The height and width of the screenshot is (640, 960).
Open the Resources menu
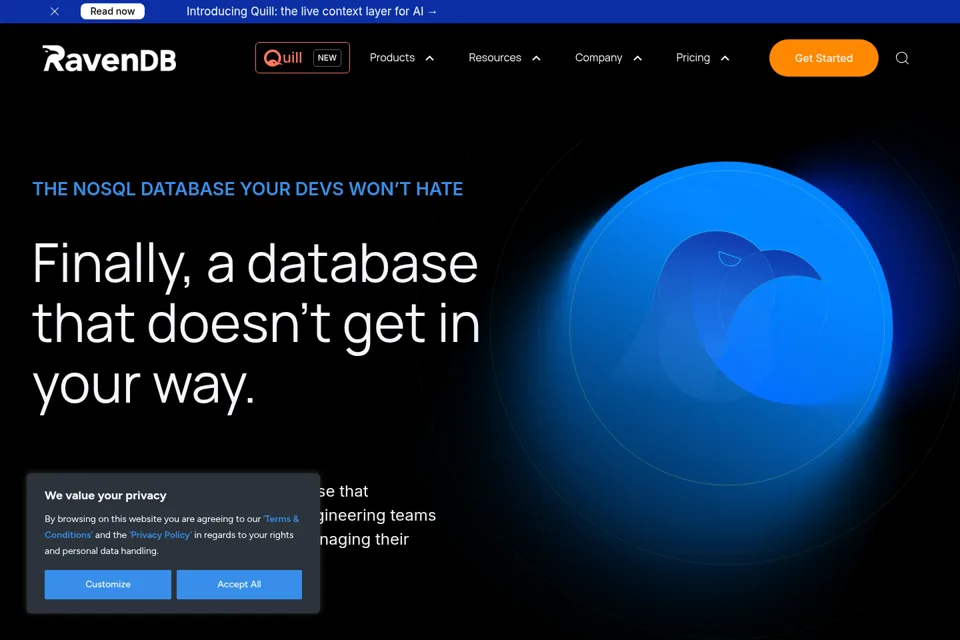tap(495, 58)
